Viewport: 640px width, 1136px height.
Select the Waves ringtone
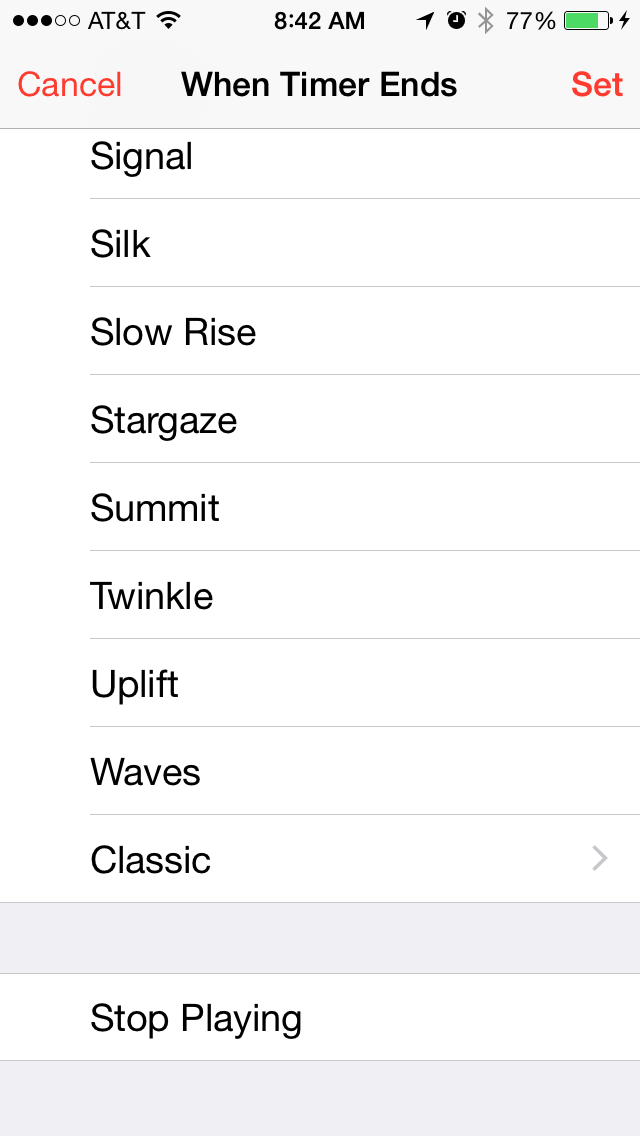tap(145, 771)
